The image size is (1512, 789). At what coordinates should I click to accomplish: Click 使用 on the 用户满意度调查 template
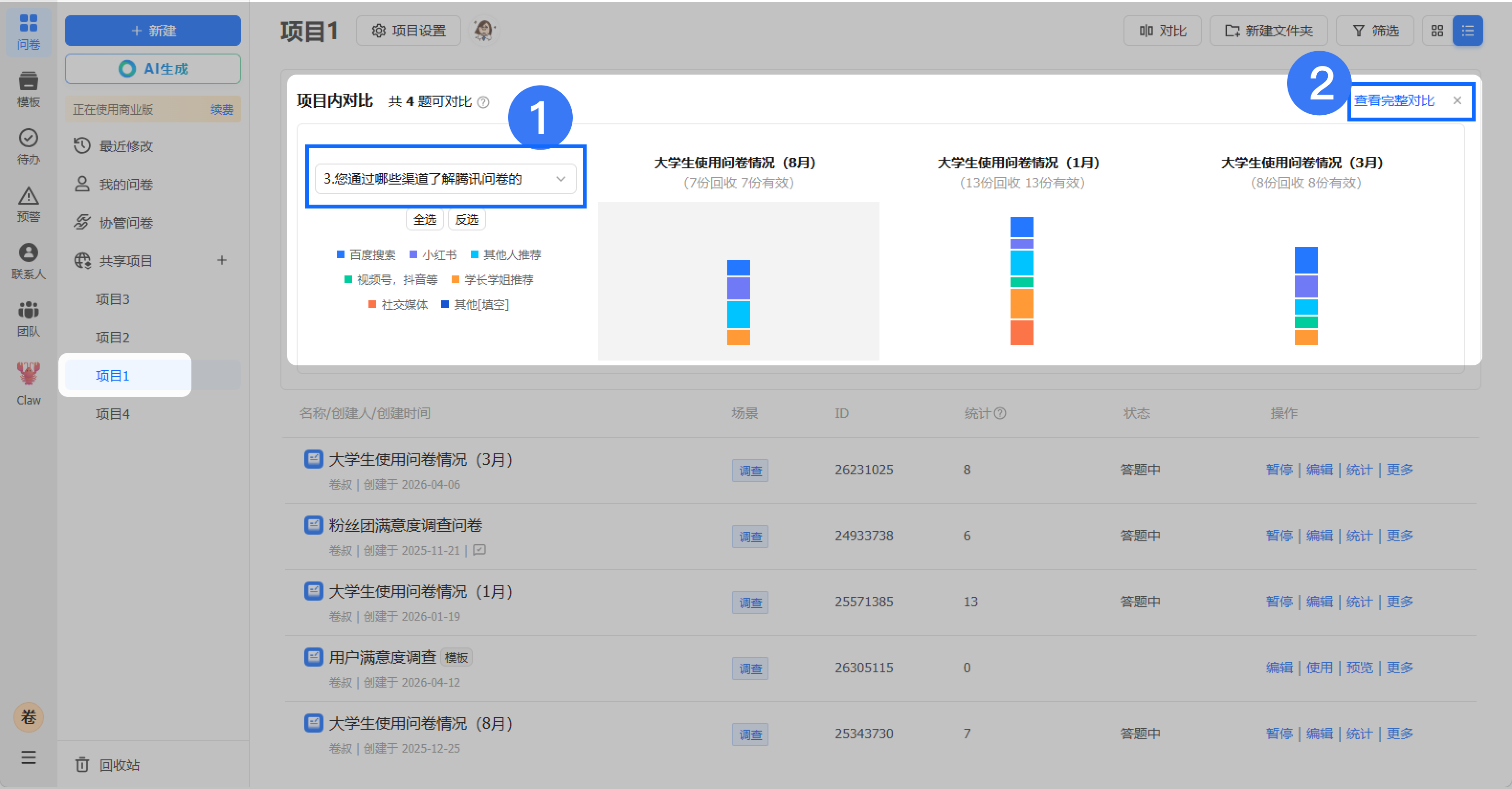1320,668
